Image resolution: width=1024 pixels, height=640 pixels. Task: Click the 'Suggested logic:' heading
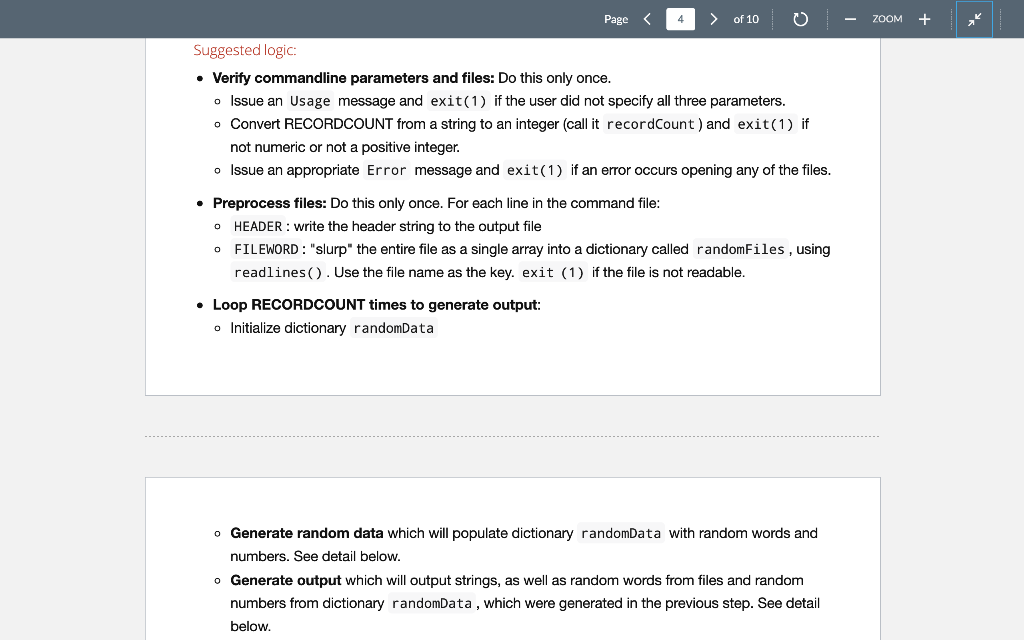pos(245,50)
